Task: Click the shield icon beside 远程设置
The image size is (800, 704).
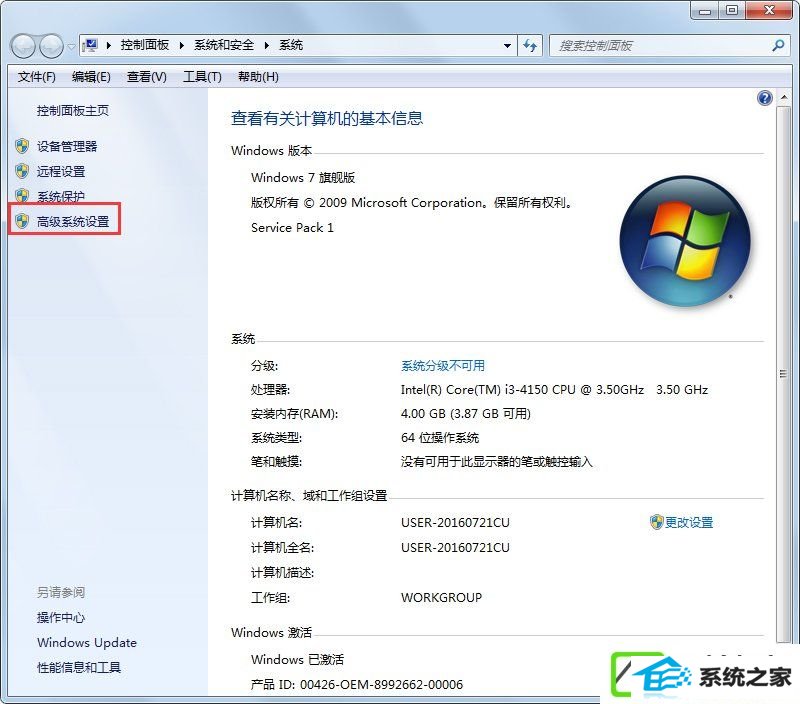Action: (x=22, y=171)
